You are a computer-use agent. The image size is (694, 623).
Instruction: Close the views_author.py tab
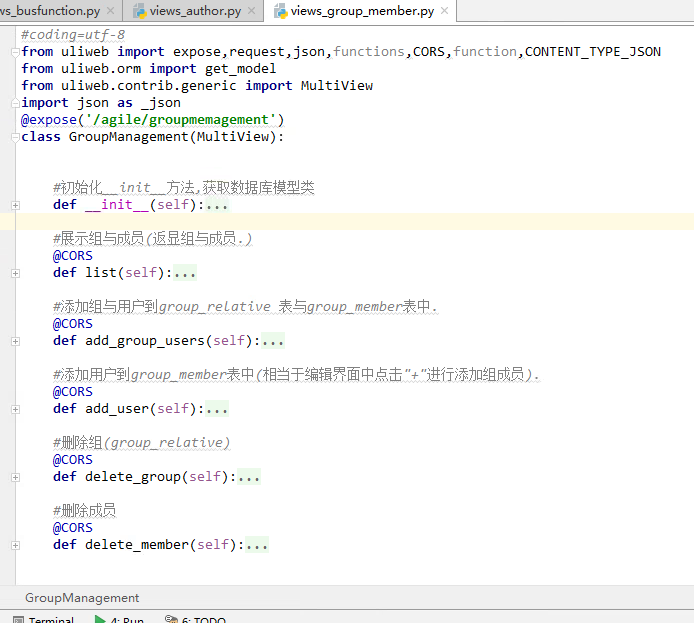click(x=252, y=11)
